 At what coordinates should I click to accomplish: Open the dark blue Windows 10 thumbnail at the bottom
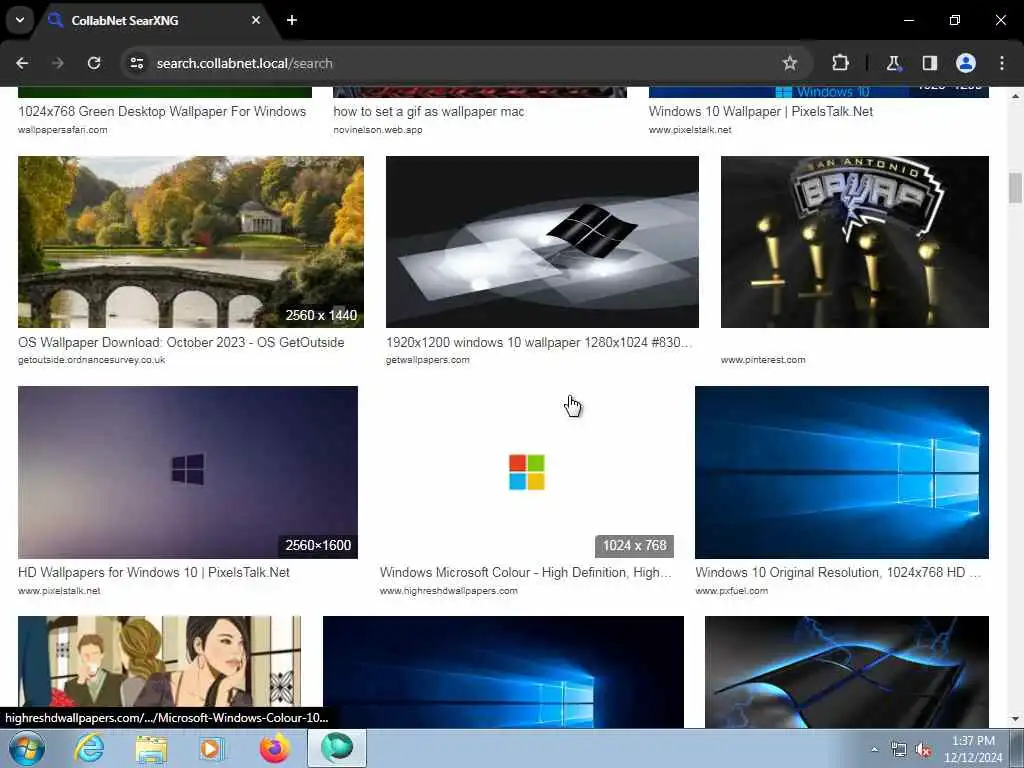[x=504, y=671]
